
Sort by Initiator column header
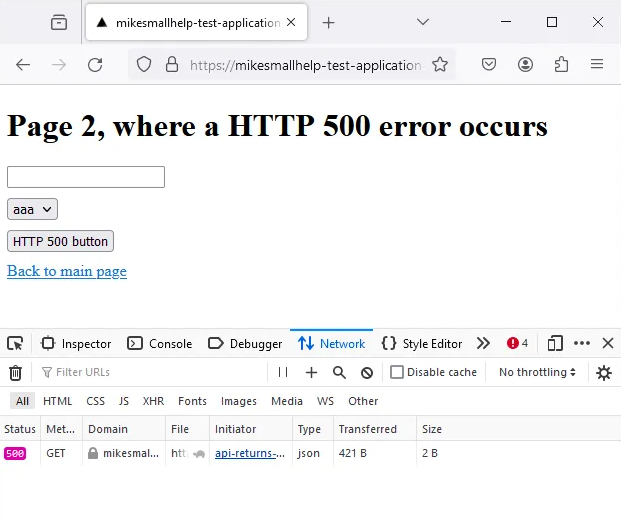(251, 429)
